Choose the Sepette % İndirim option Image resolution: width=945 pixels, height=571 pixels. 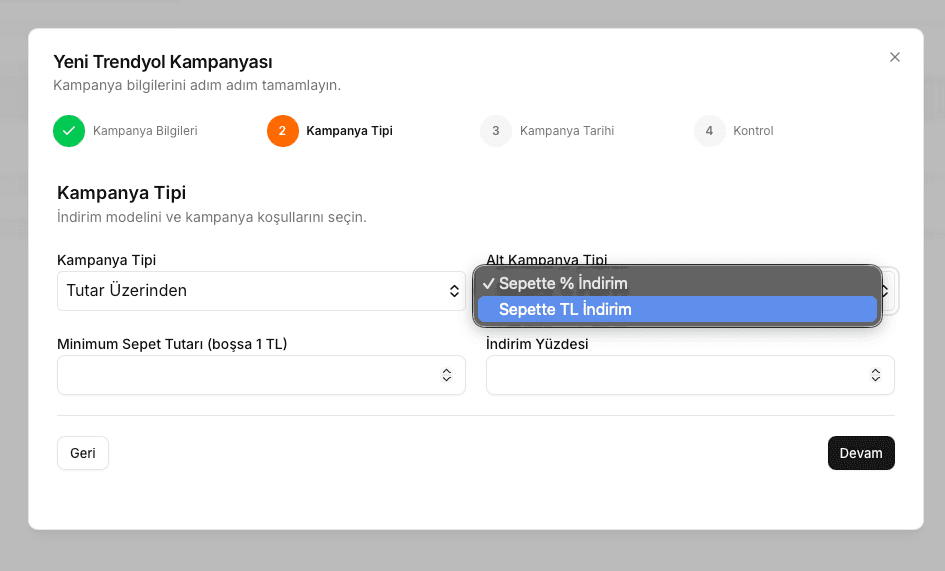677,283
